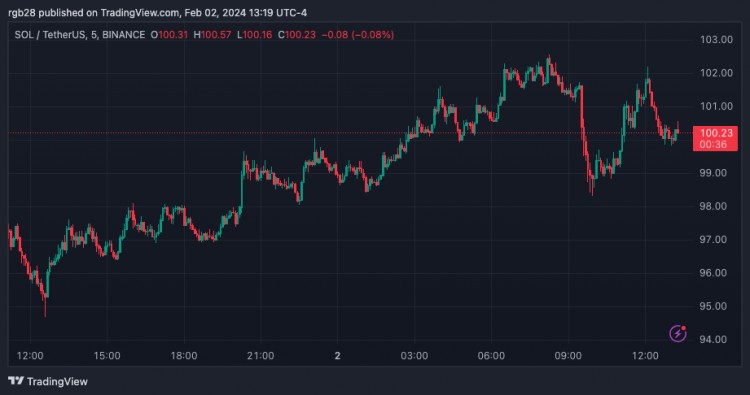Click the 00:36 candle countdown timer

tap(713, 144)
